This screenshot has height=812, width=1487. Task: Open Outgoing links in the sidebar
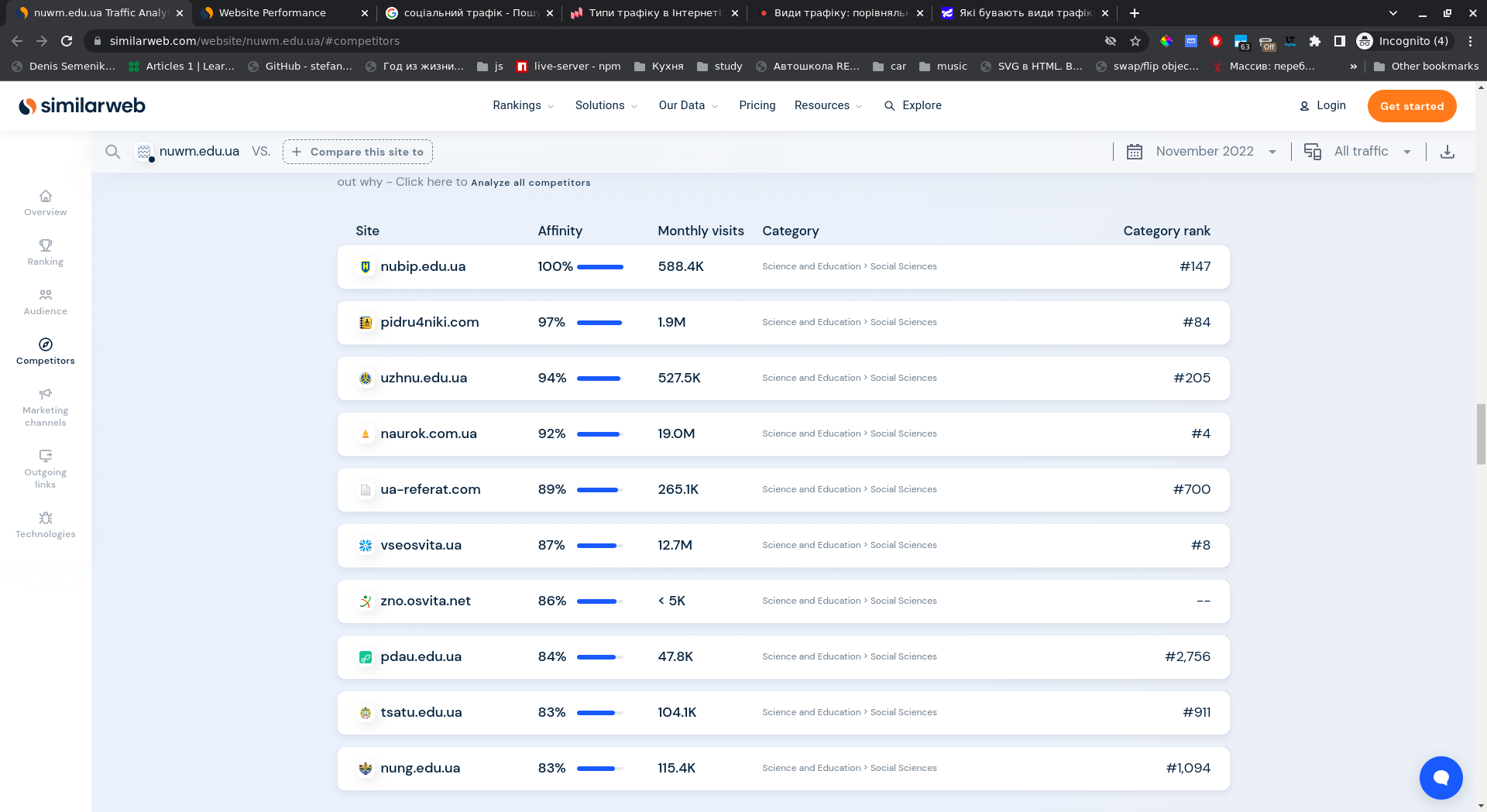pyautogui.click(x=45, y=469)
